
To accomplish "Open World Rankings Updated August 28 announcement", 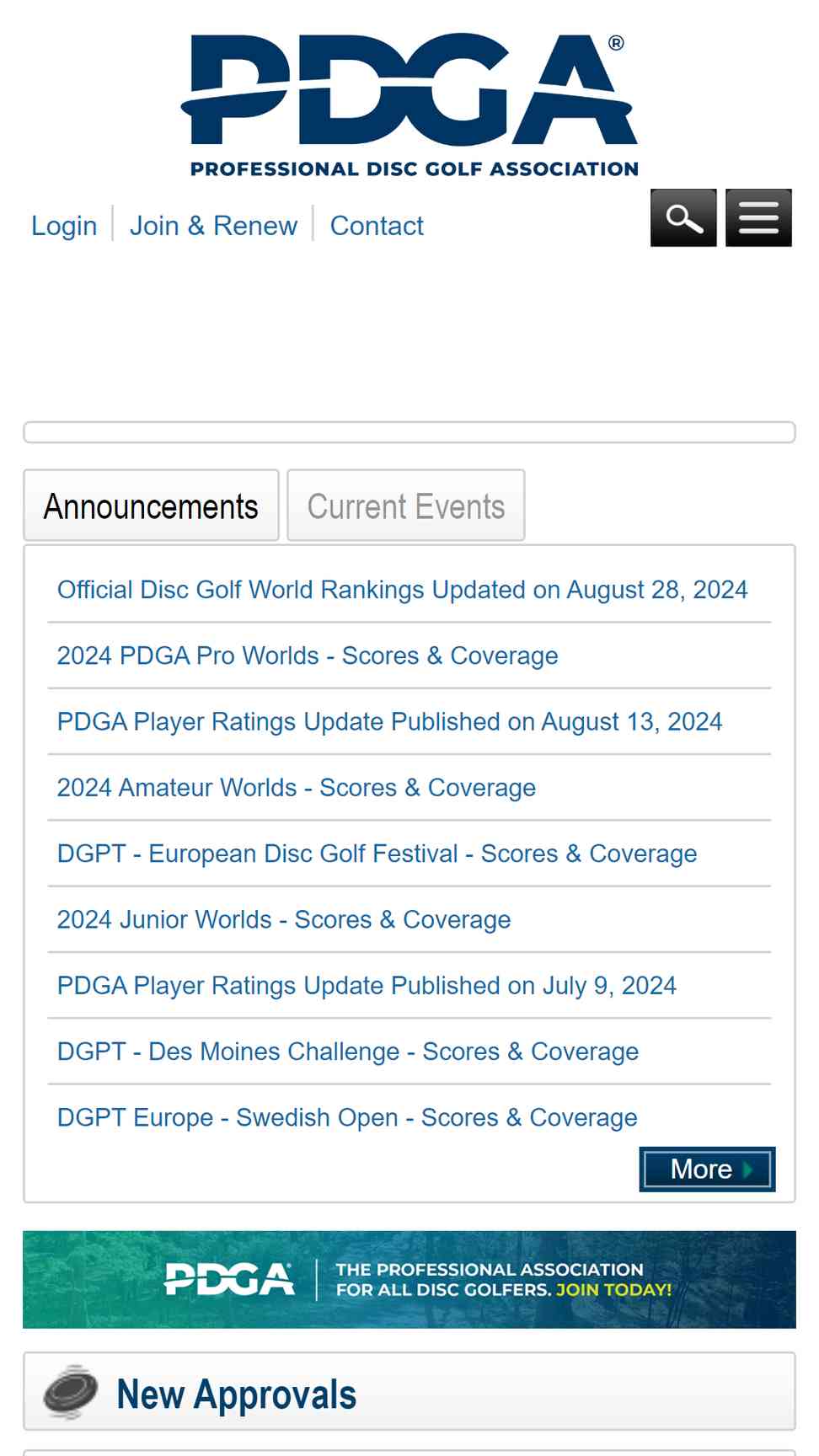I will [x=403, y=590].
